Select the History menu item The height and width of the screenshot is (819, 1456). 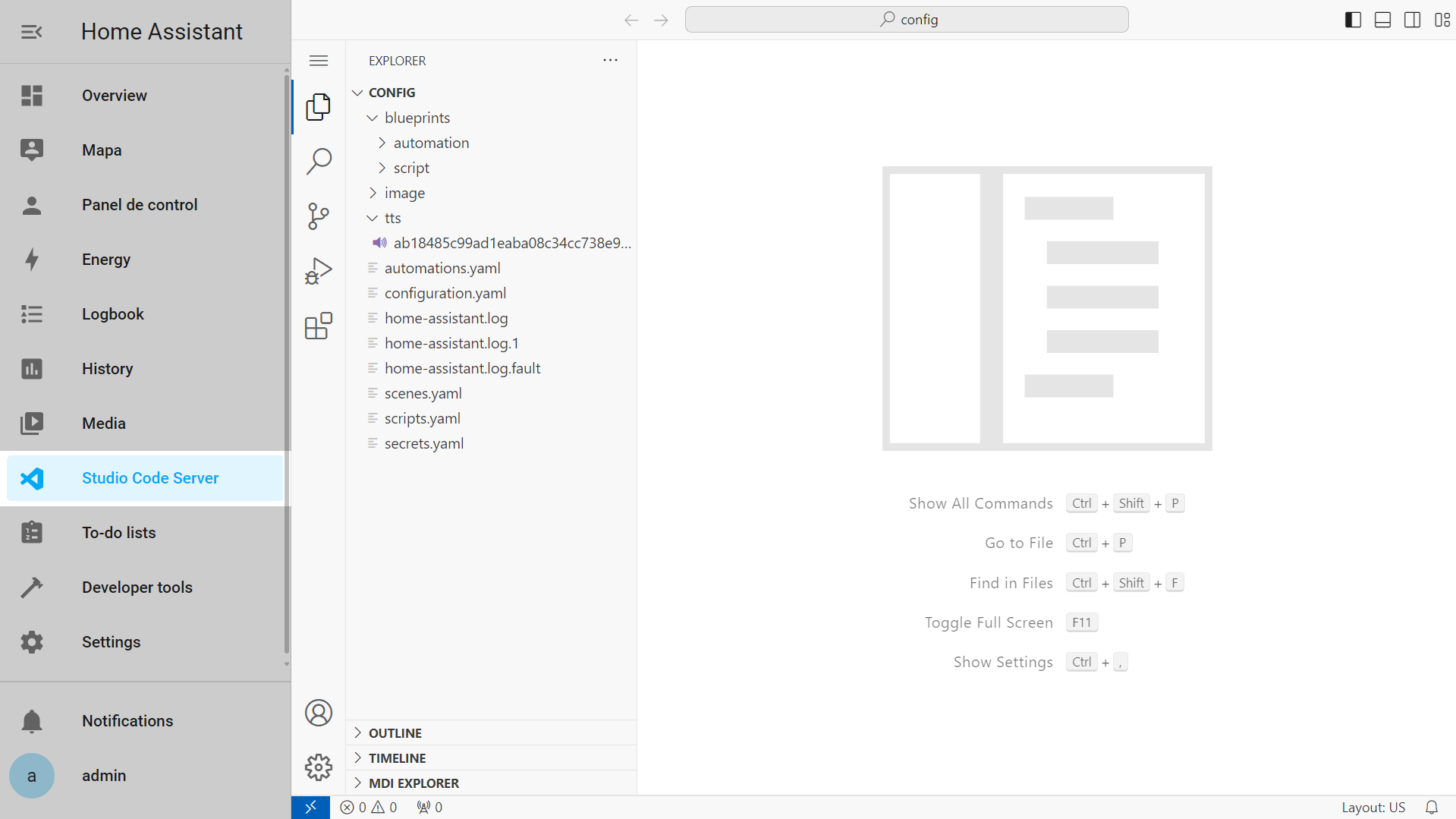click(145, 369)
